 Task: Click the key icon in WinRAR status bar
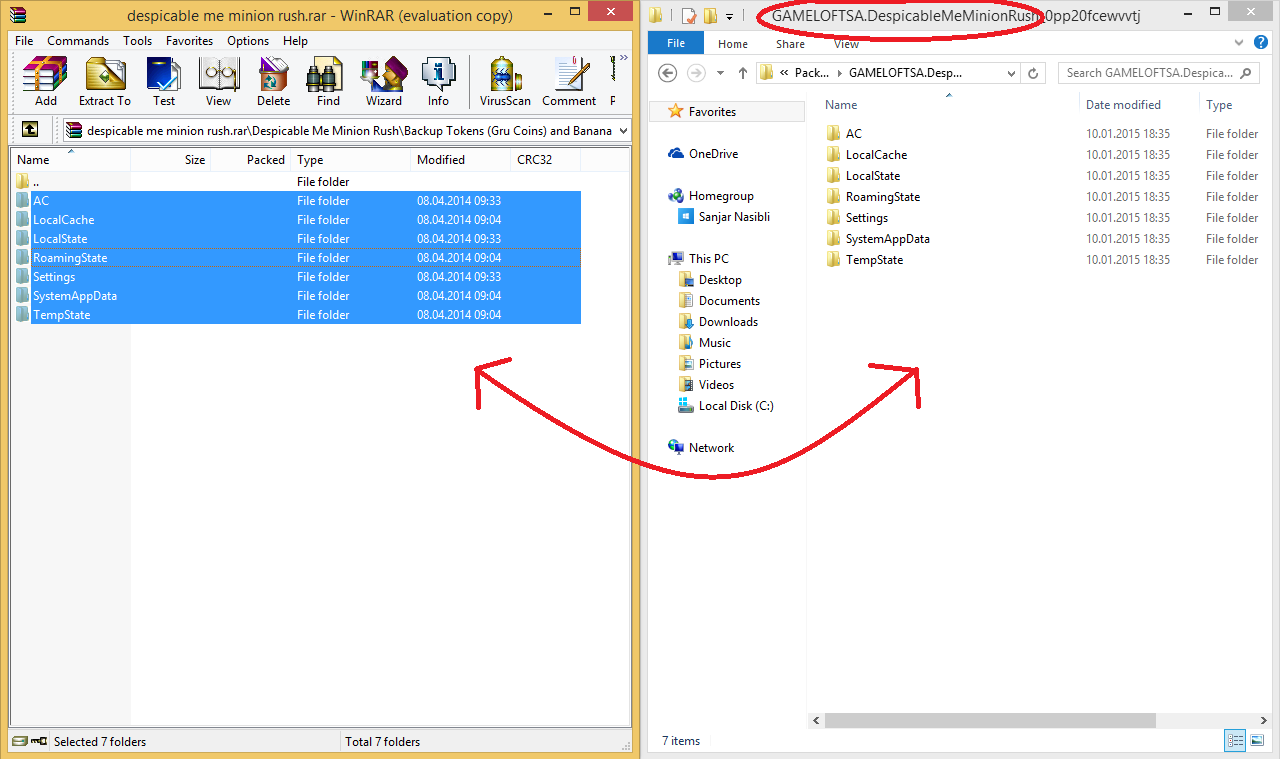click(39, 742)
